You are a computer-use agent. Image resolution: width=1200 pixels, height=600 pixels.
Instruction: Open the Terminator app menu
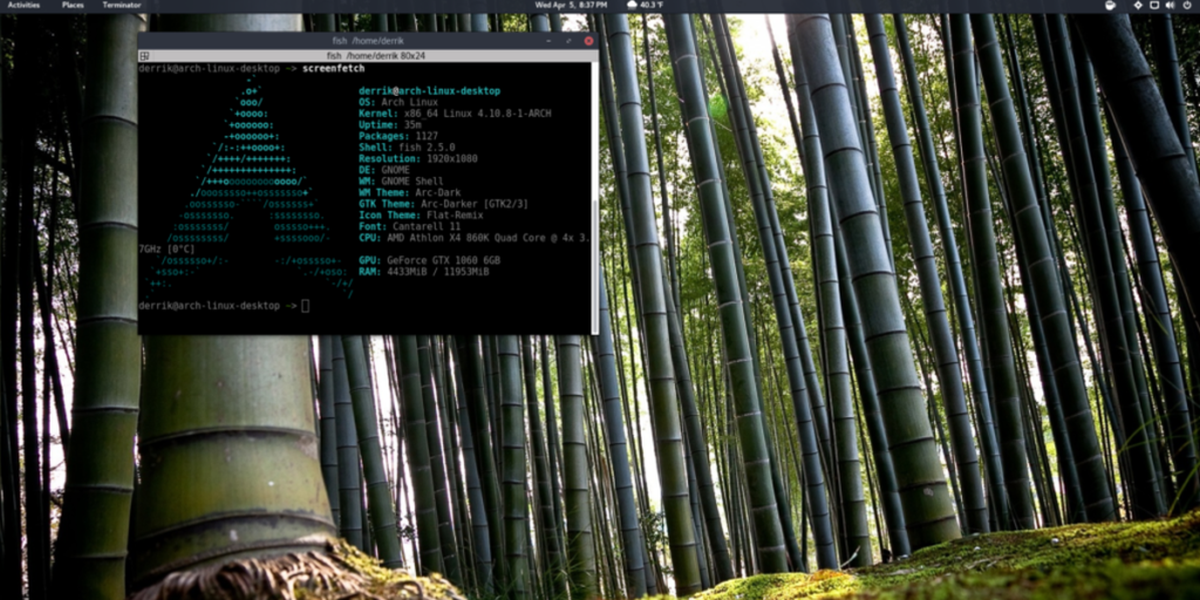(122, 6)
